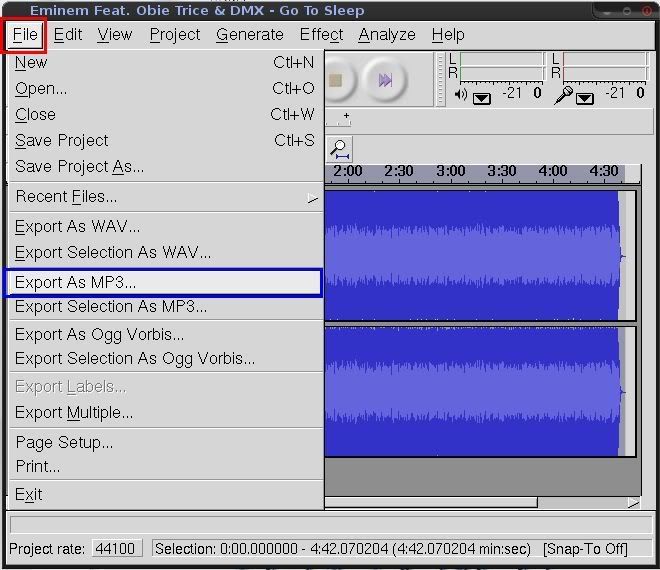Select Export Selection As MP3...
660x570 pixels.
coord(165,307)
